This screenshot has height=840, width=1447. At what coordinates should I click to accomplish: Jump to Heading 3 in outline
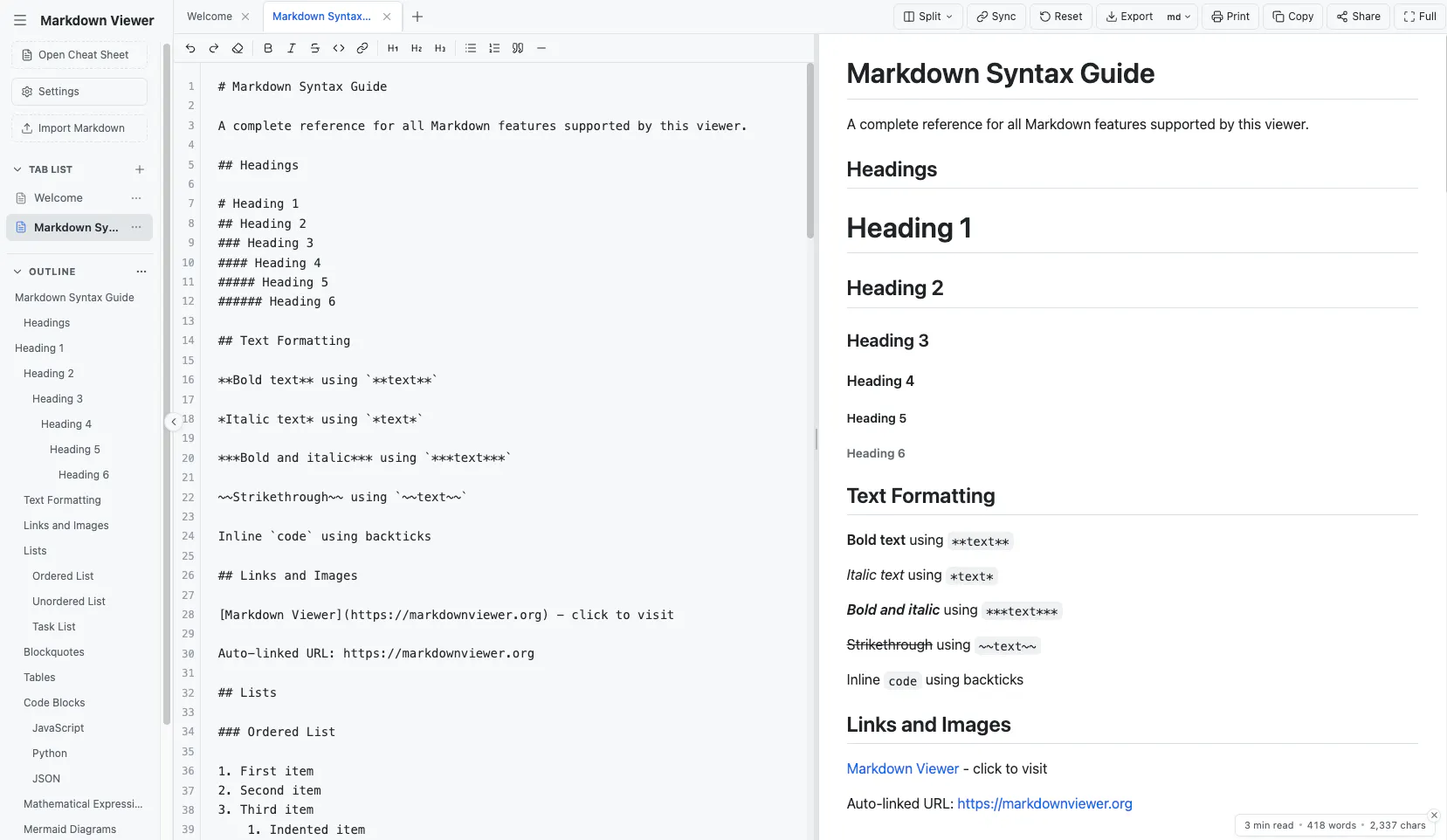pyautogui.click(x=58, y=399)
